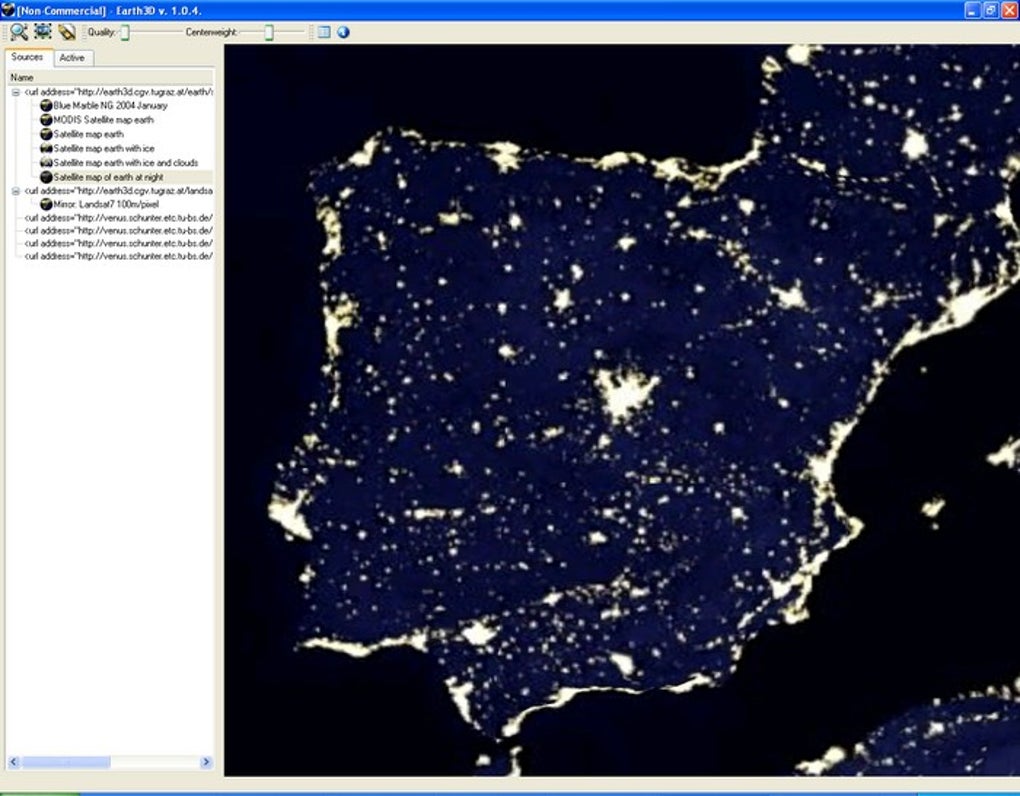Switch to the Sources tab
Viewport: 1020px width, 796px height.
pyautogui.click(x=27, y=57)
